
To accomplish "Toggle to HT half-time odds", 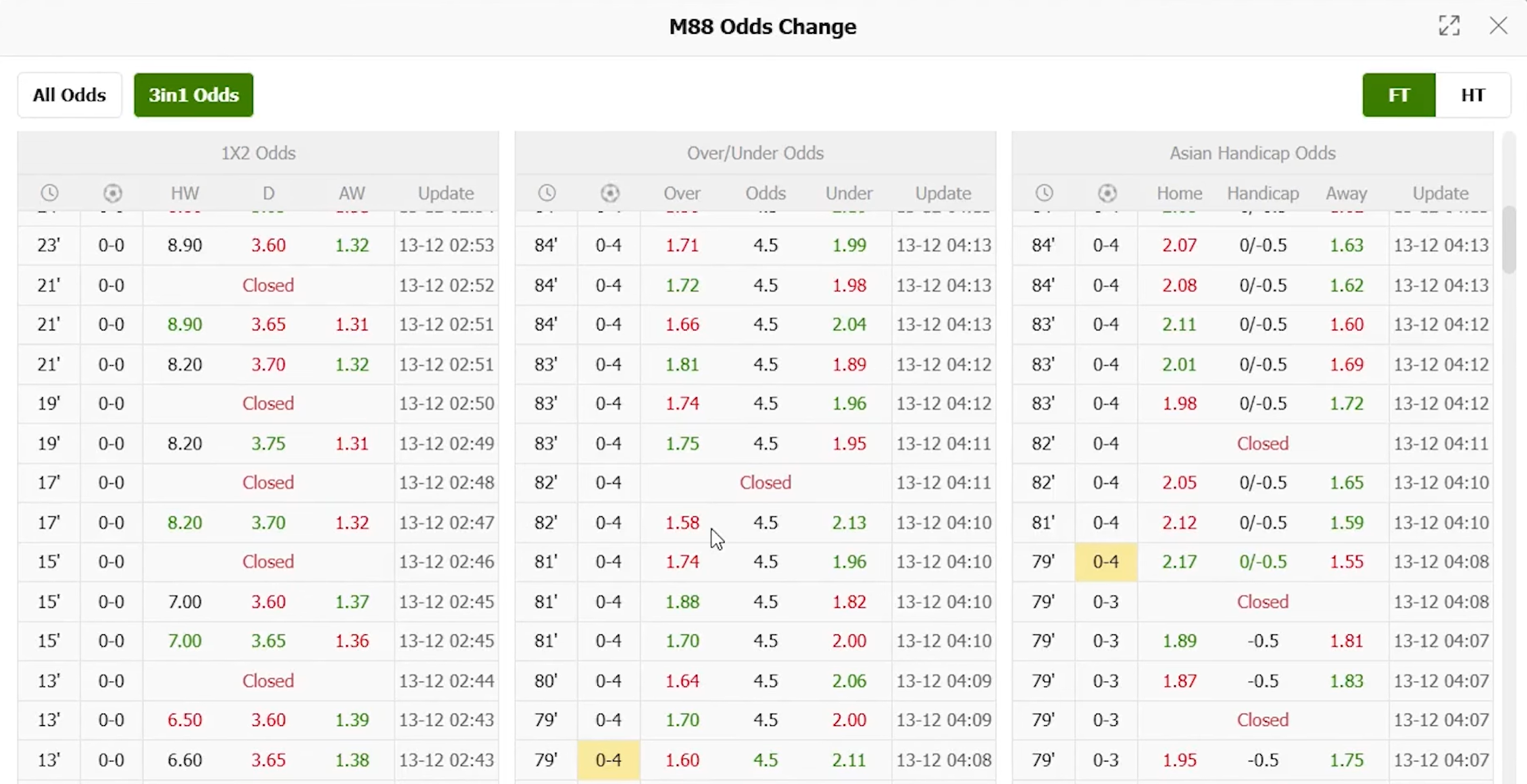I will coord(1472,95).
